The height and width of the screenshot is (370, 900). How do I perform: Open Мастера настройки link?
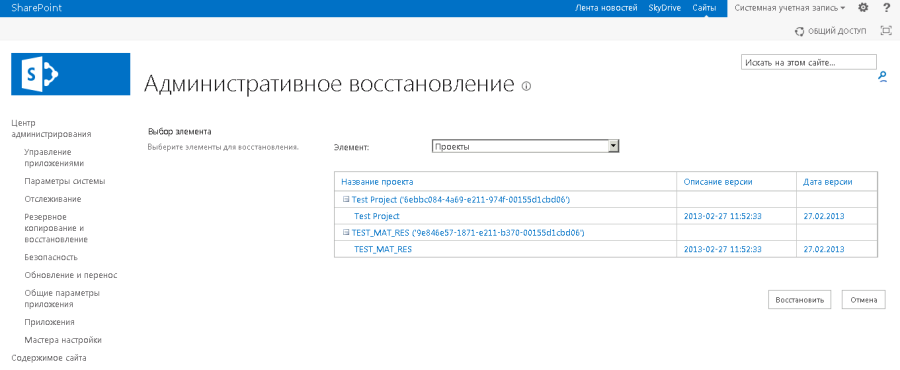tap(63, 340)
